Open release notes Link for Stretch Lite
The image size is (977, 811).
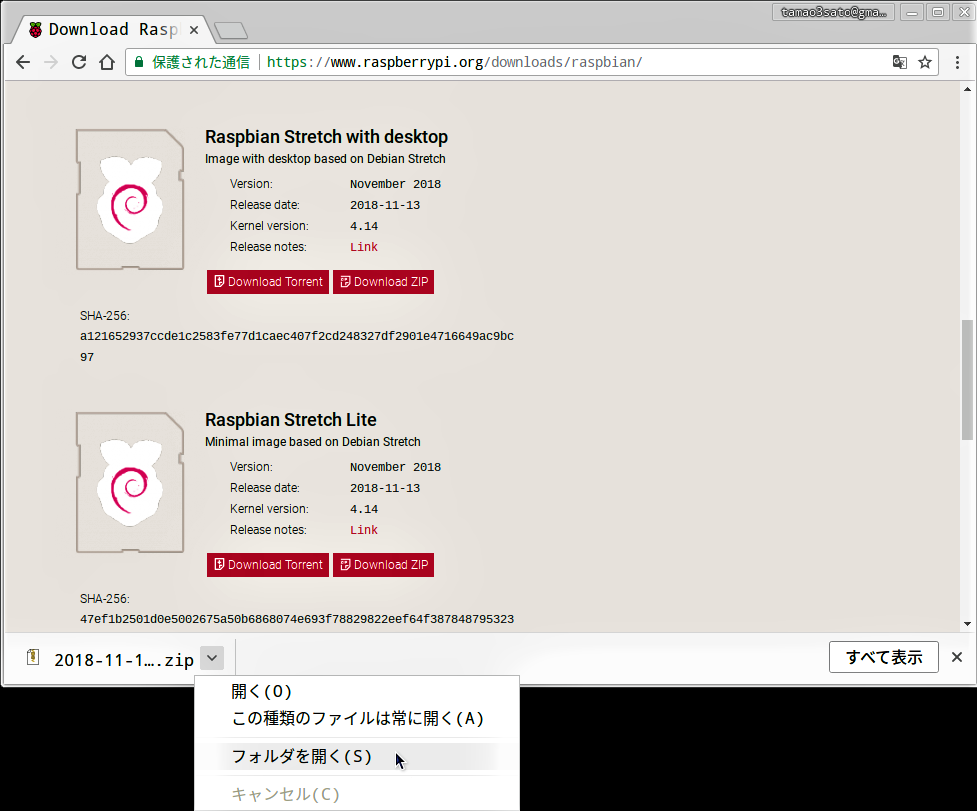tap(364, 530)
